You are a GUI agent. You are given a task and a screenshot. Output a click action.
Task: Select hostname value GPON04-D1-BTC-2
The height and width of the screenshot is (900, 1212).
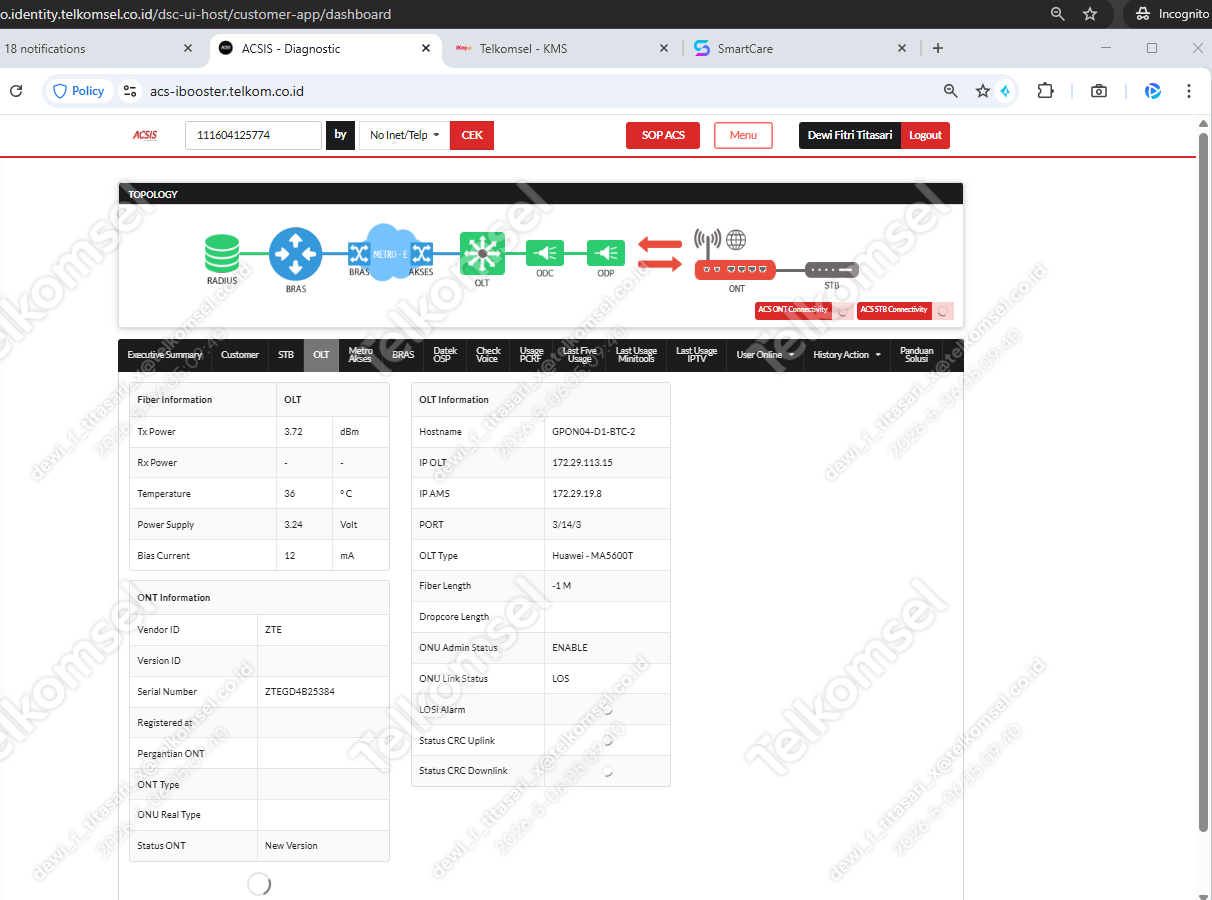point(593,432)
